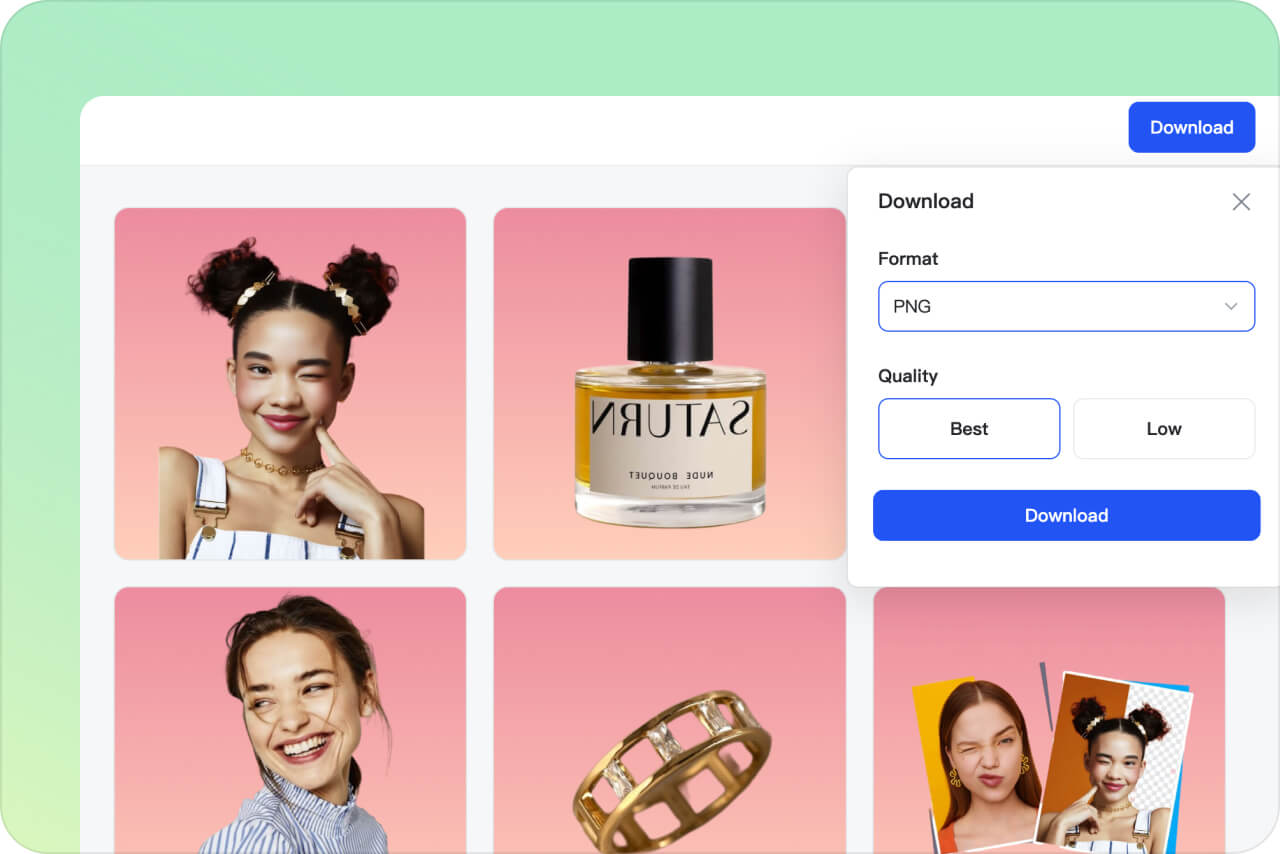The image size is (1280, 854).
Task: Select the photo collage thumbnail
Action: 1049,720
